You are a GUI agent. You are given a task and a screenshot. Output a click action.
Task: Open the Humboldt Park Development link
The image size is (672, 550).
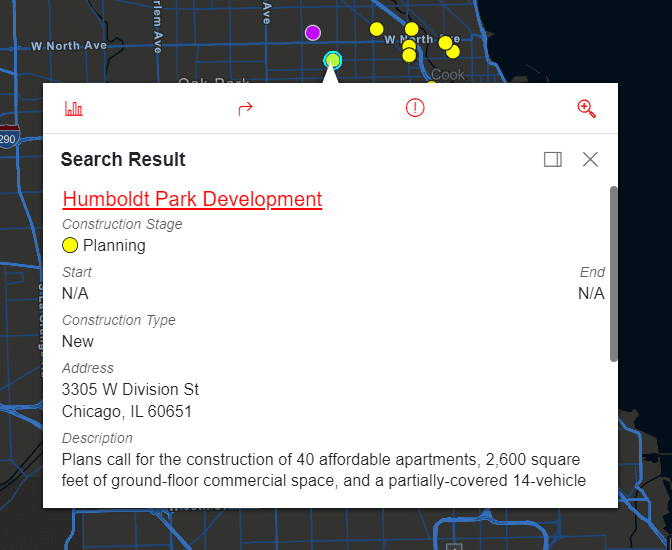(192, 199)
